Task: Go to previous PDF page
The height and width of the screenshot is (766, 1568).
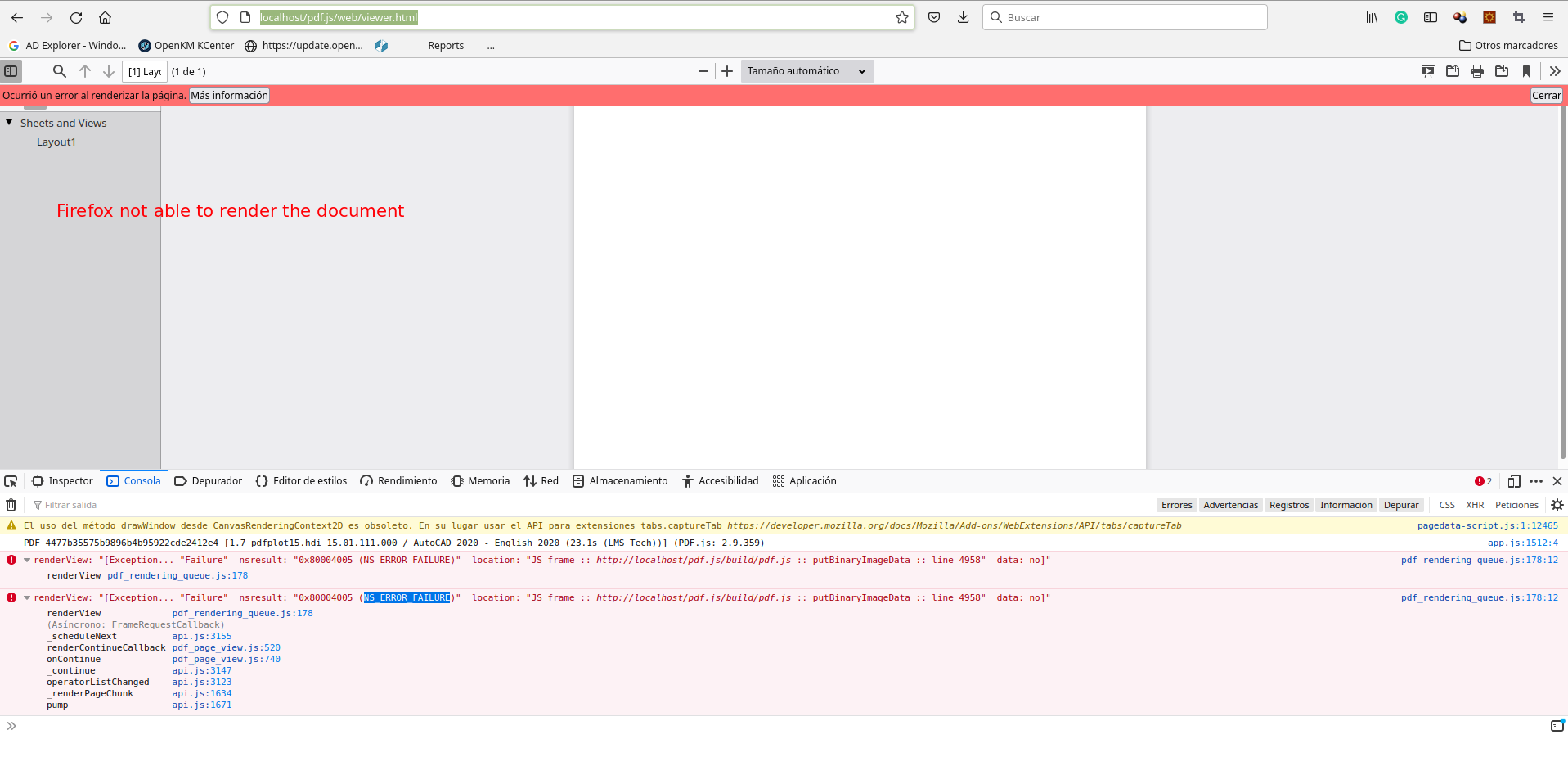Action: pos(85,71)
